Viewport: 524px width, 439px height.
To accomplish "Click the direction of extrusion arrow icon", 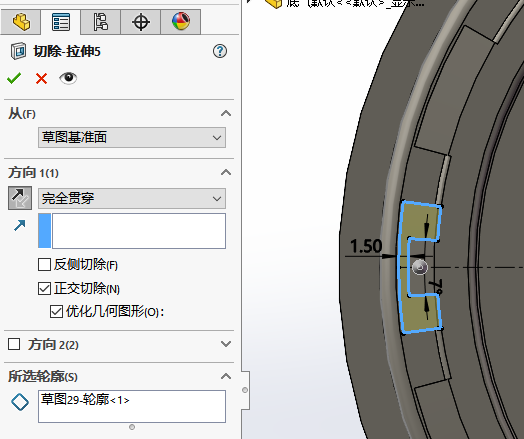I will pos(20,226).
